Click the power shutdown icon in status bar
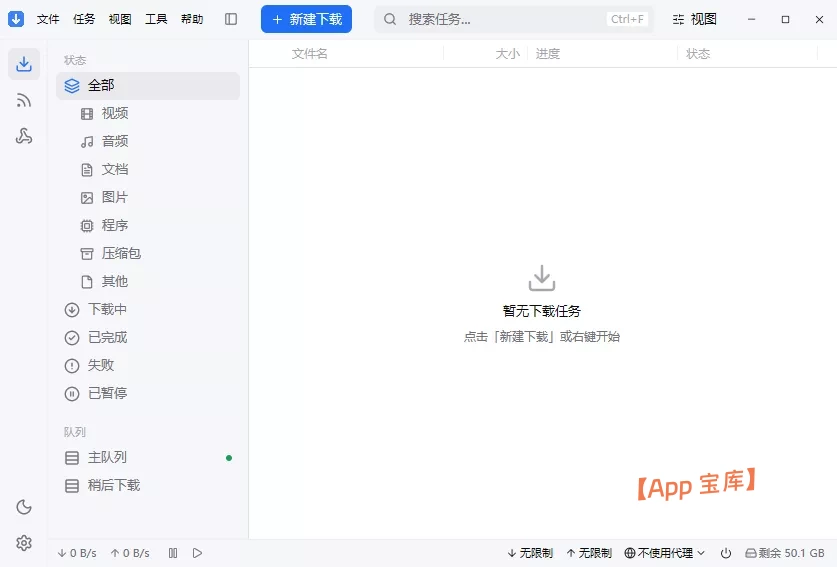The image size is (837, 567). click(726, 553)
